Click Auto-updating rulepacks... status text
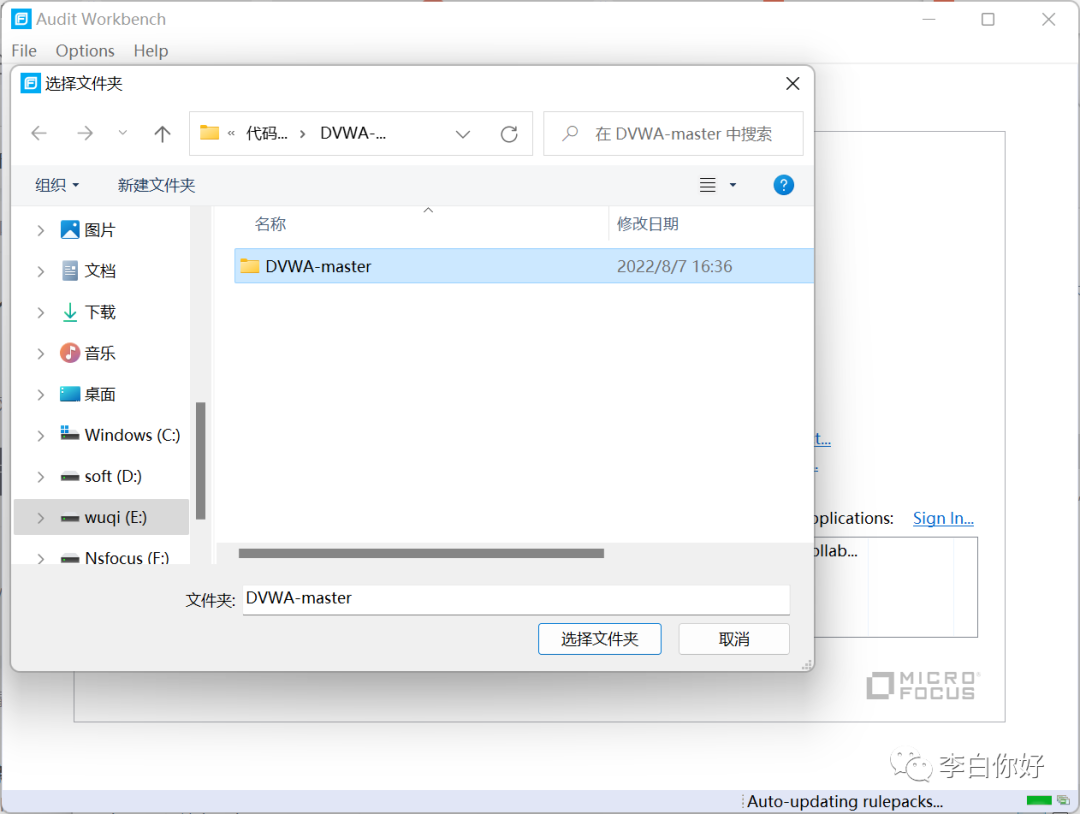This screenshot has width=1080, height=814. (x=844, y=801)
